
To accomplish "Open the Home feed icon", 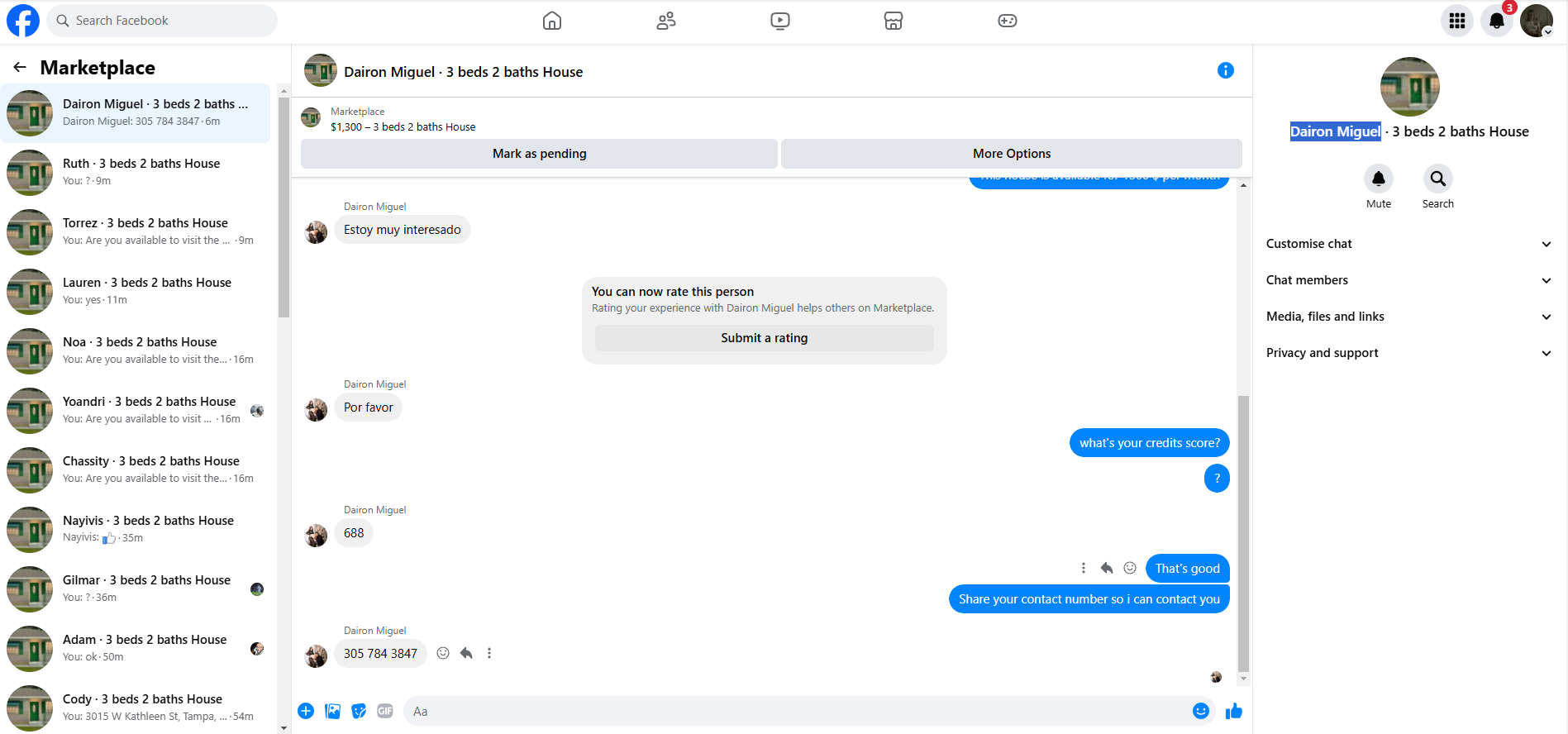I will tap(552, 21).
